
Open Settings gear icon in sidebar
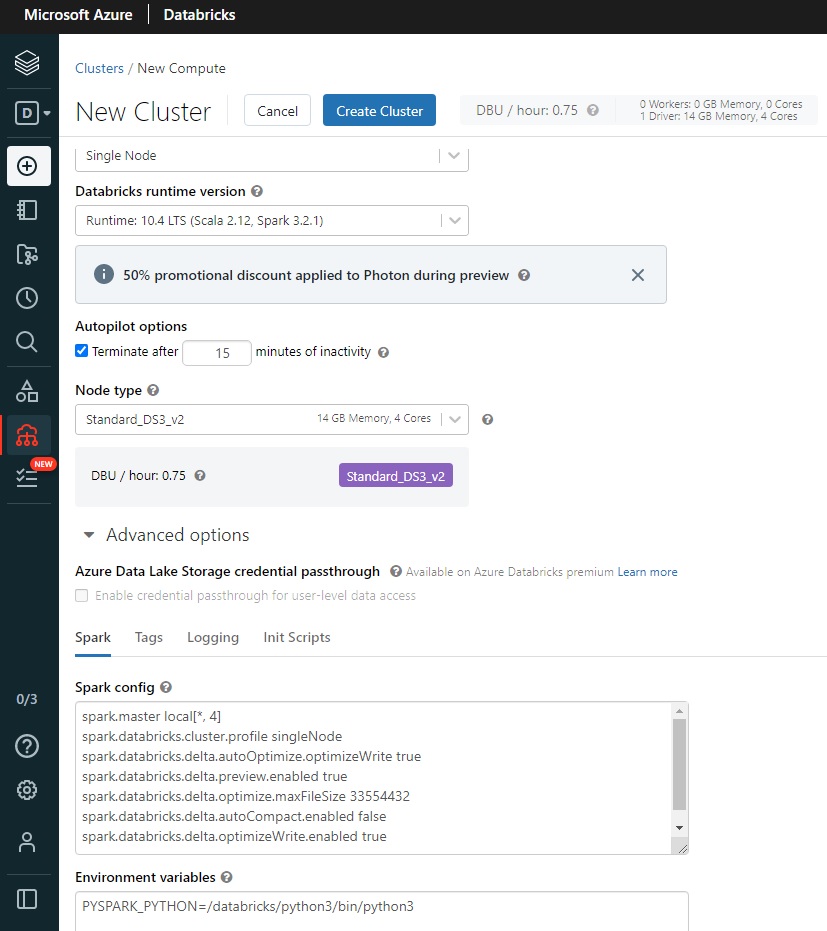tap(28, 790)
